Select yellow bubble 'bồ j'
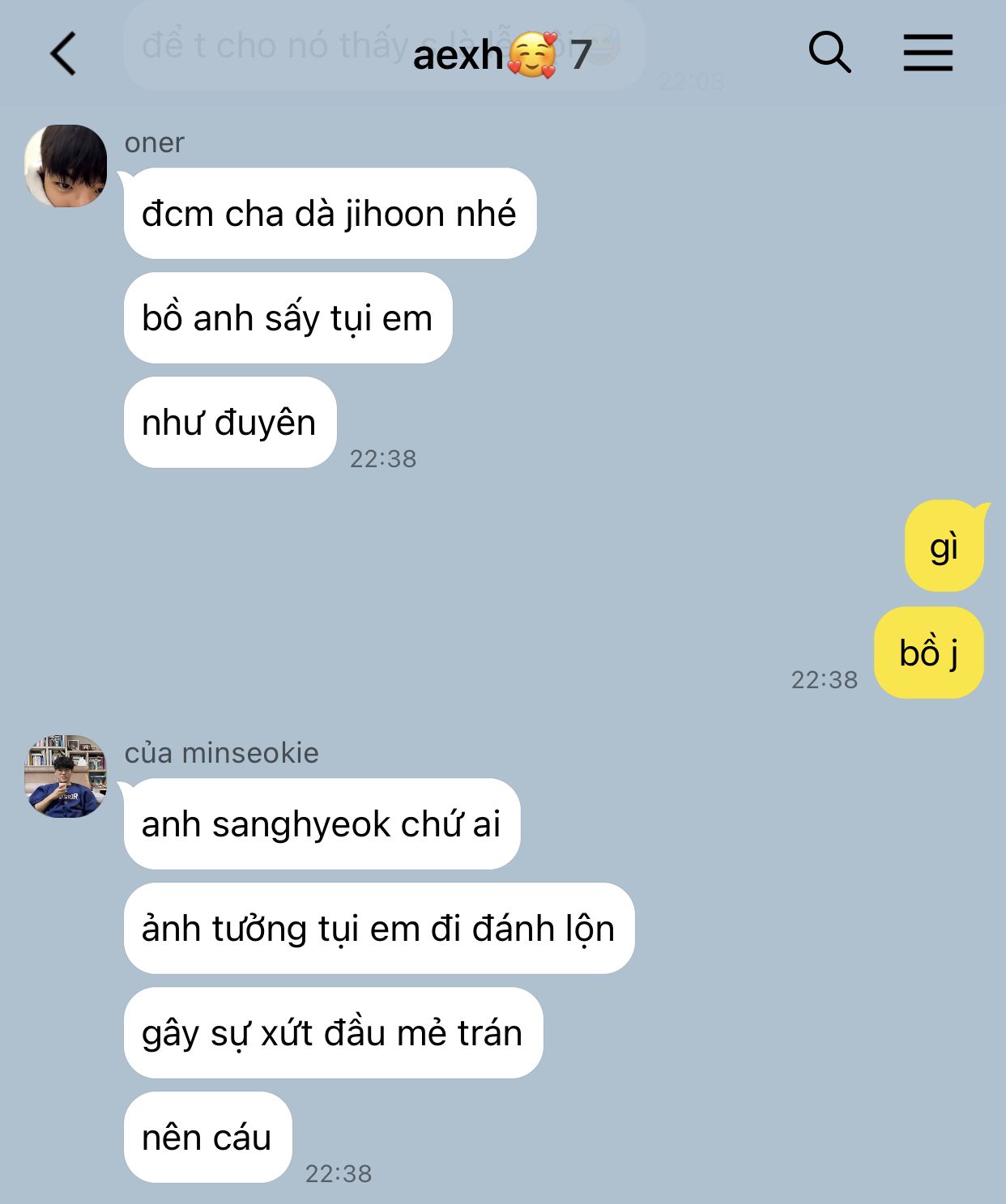Screen dimensions: 1006x1204 click(929, 653)
